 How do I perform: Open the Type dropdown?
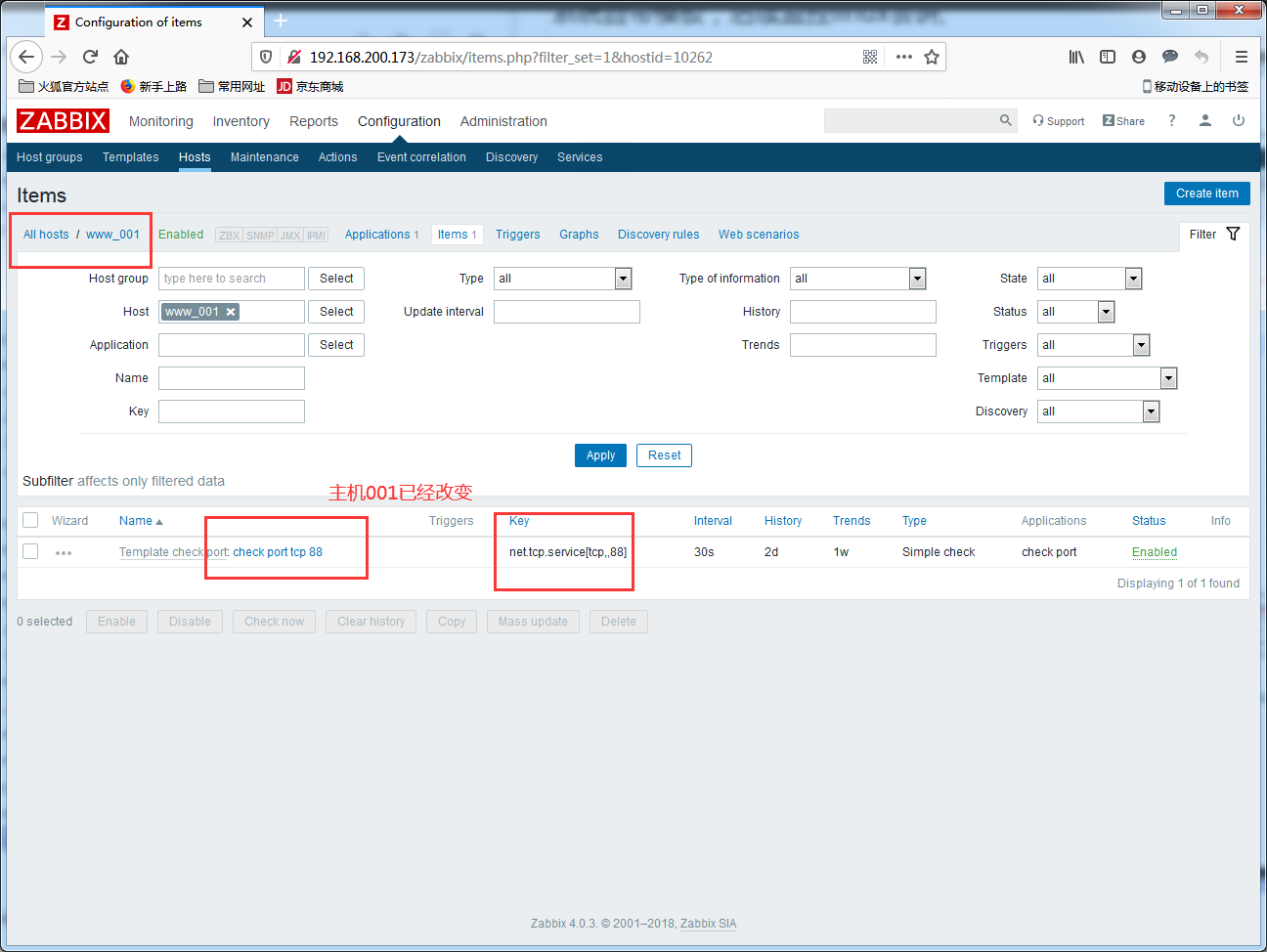tap(563, 279)
